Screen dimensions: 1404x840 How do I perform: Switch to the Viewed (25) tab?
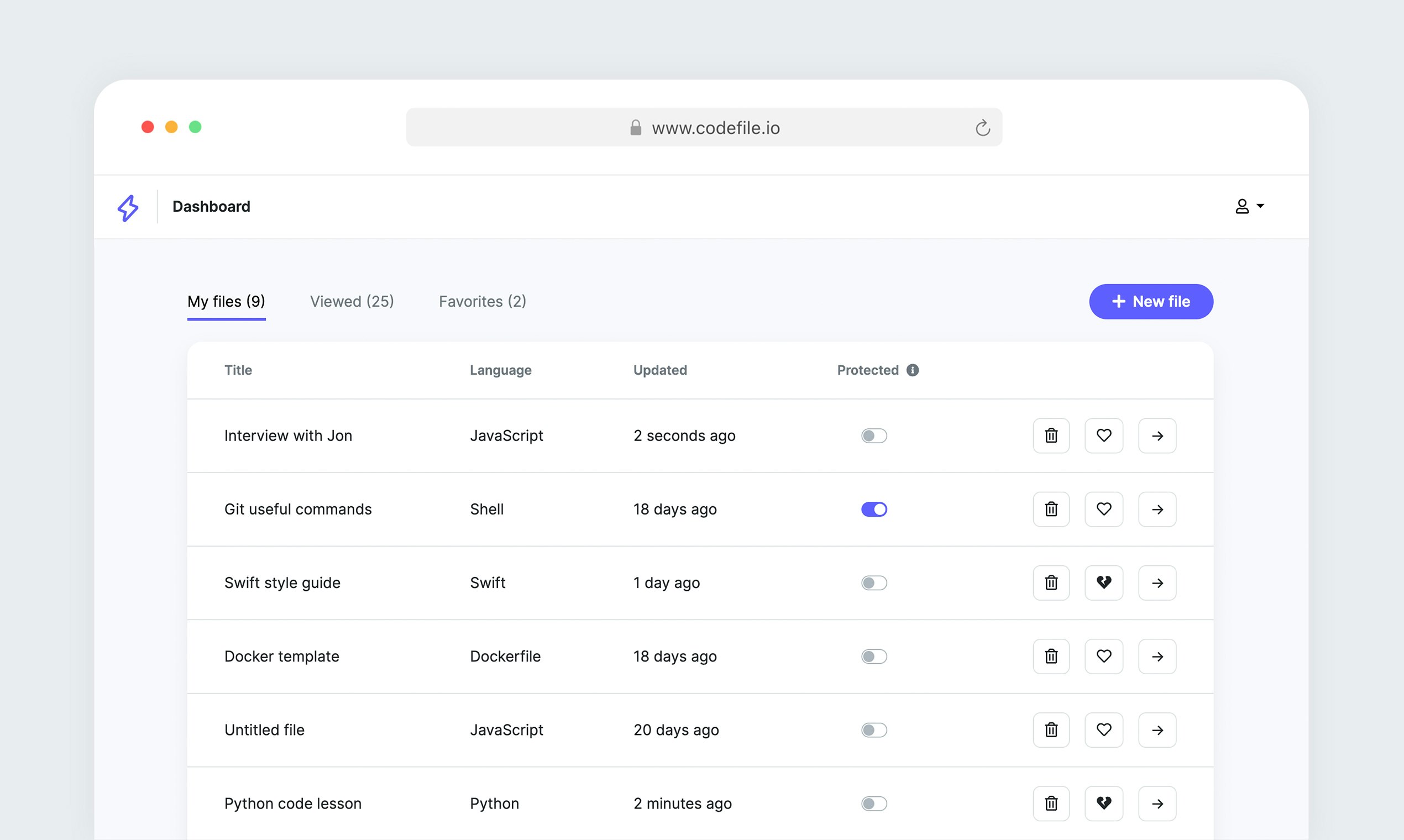click(x=352, y=302)
